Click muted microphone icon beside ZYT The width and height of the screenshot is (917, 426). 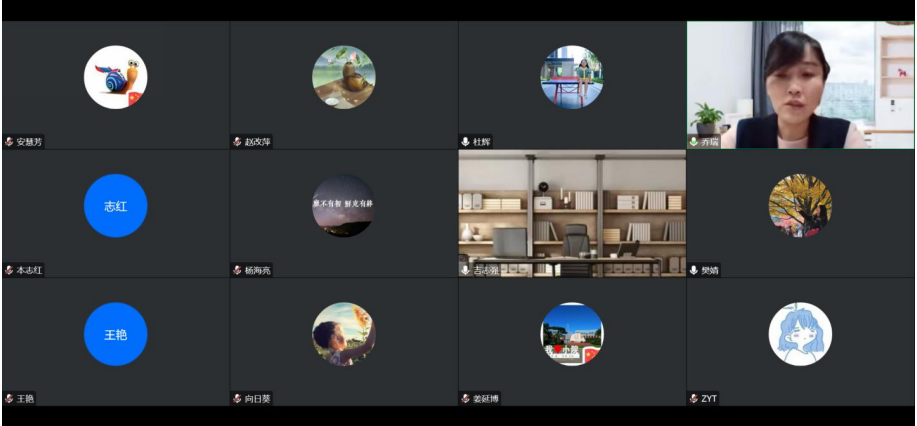pos(694,399)
